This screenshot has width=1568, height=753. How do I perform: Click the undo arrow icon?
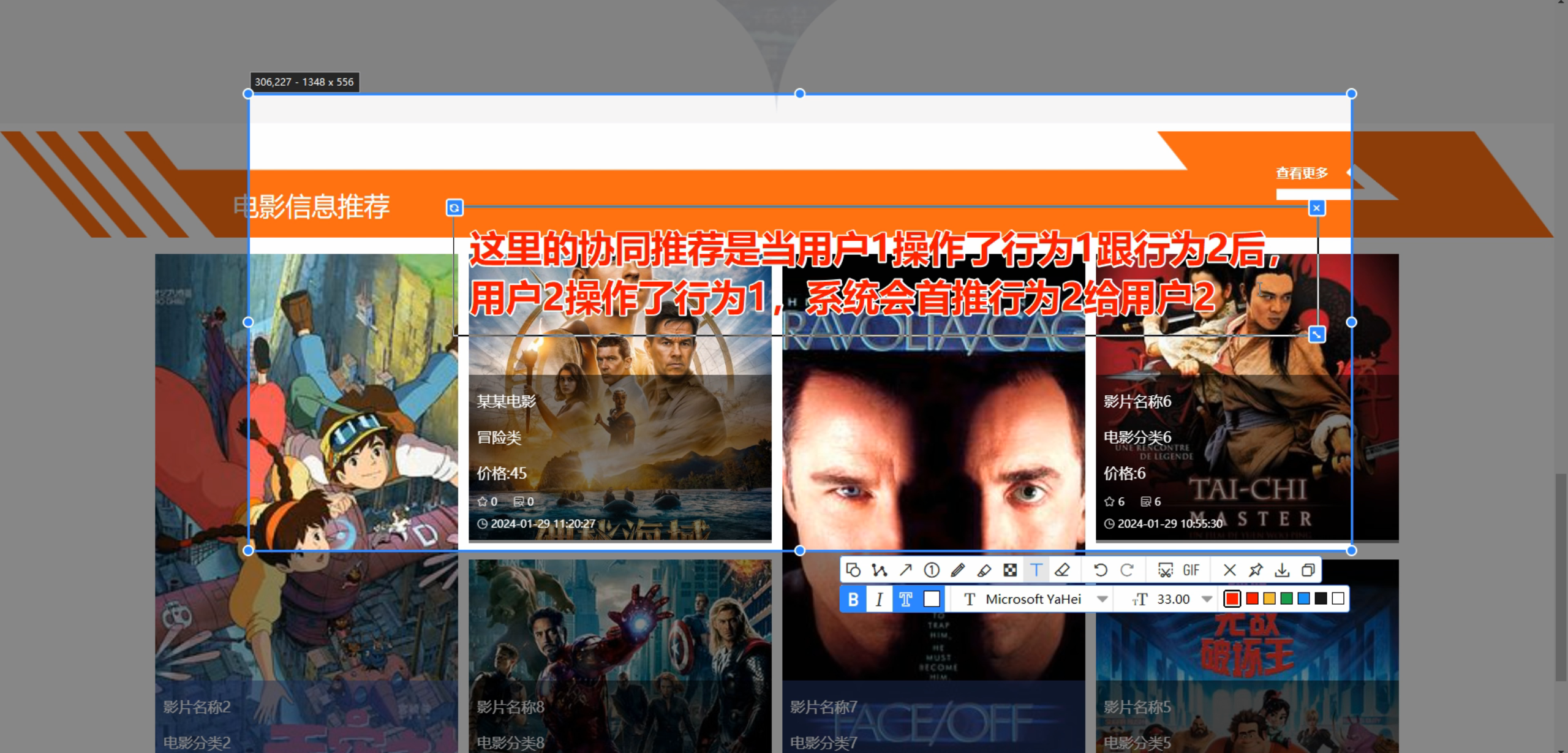(1100, 570)
